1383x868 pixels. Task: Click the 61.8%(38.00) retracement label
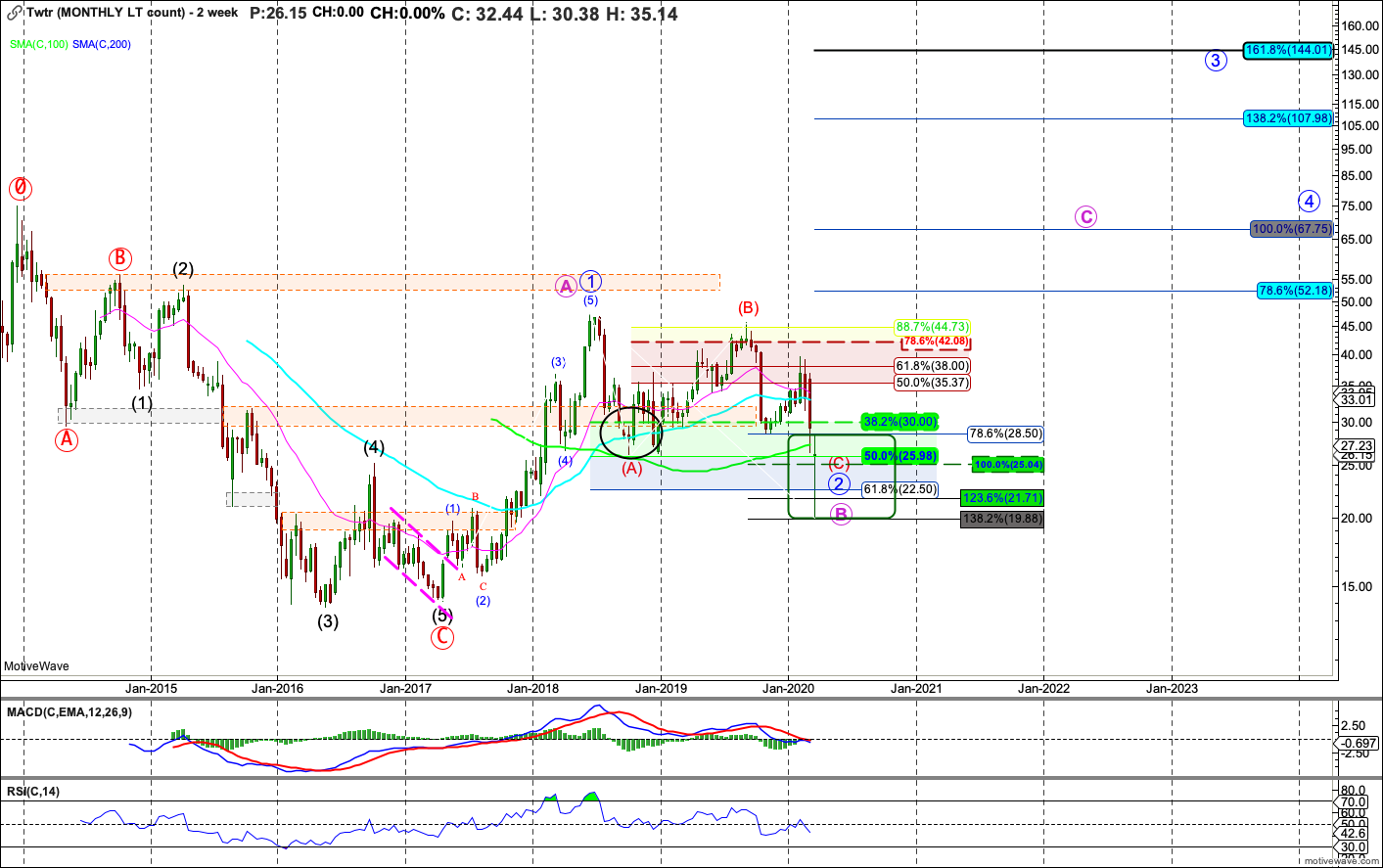[932, 366]
